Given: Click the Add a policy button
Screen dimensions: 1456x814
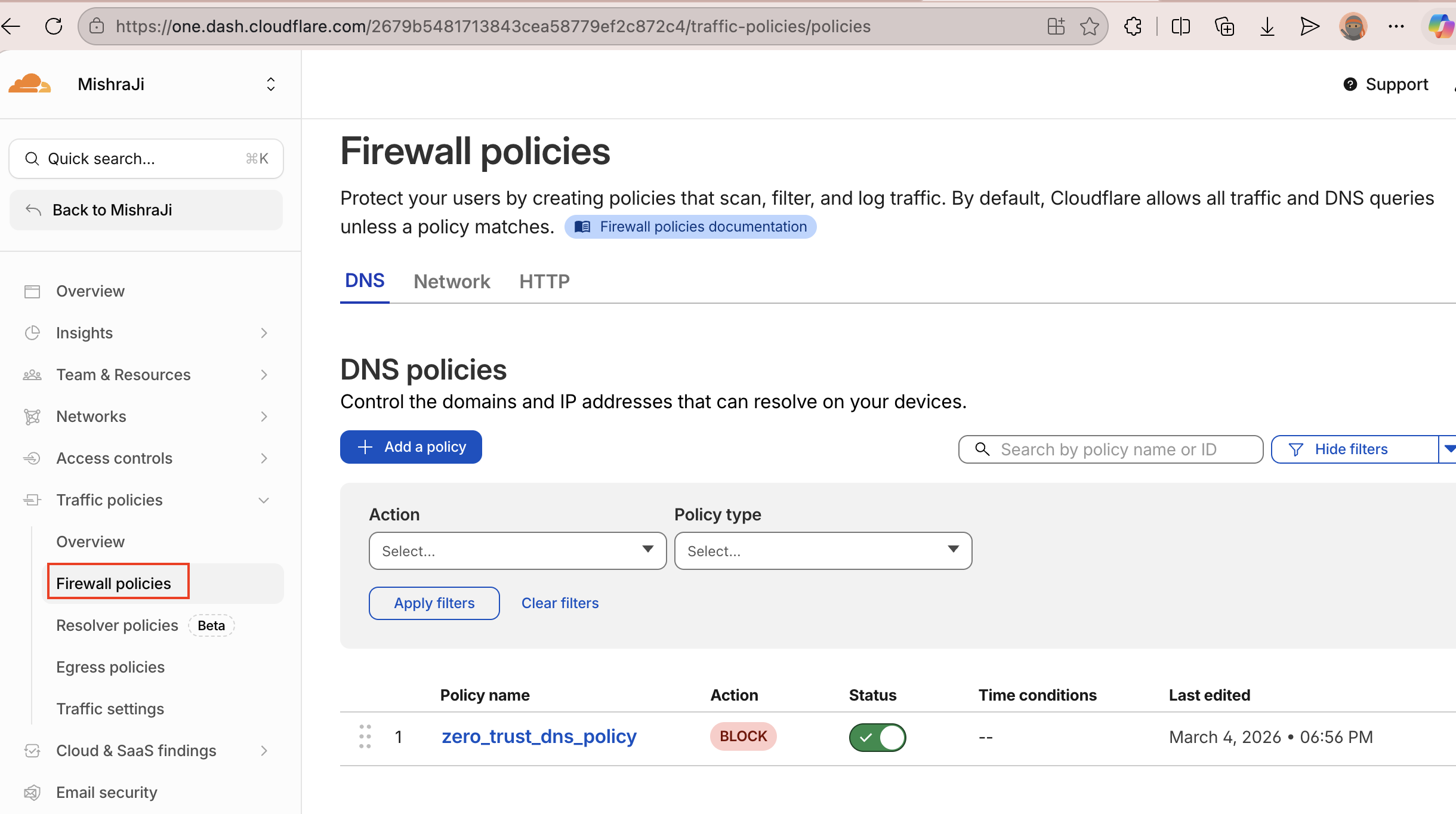Looking at the screenshot, I should point(411,446).
